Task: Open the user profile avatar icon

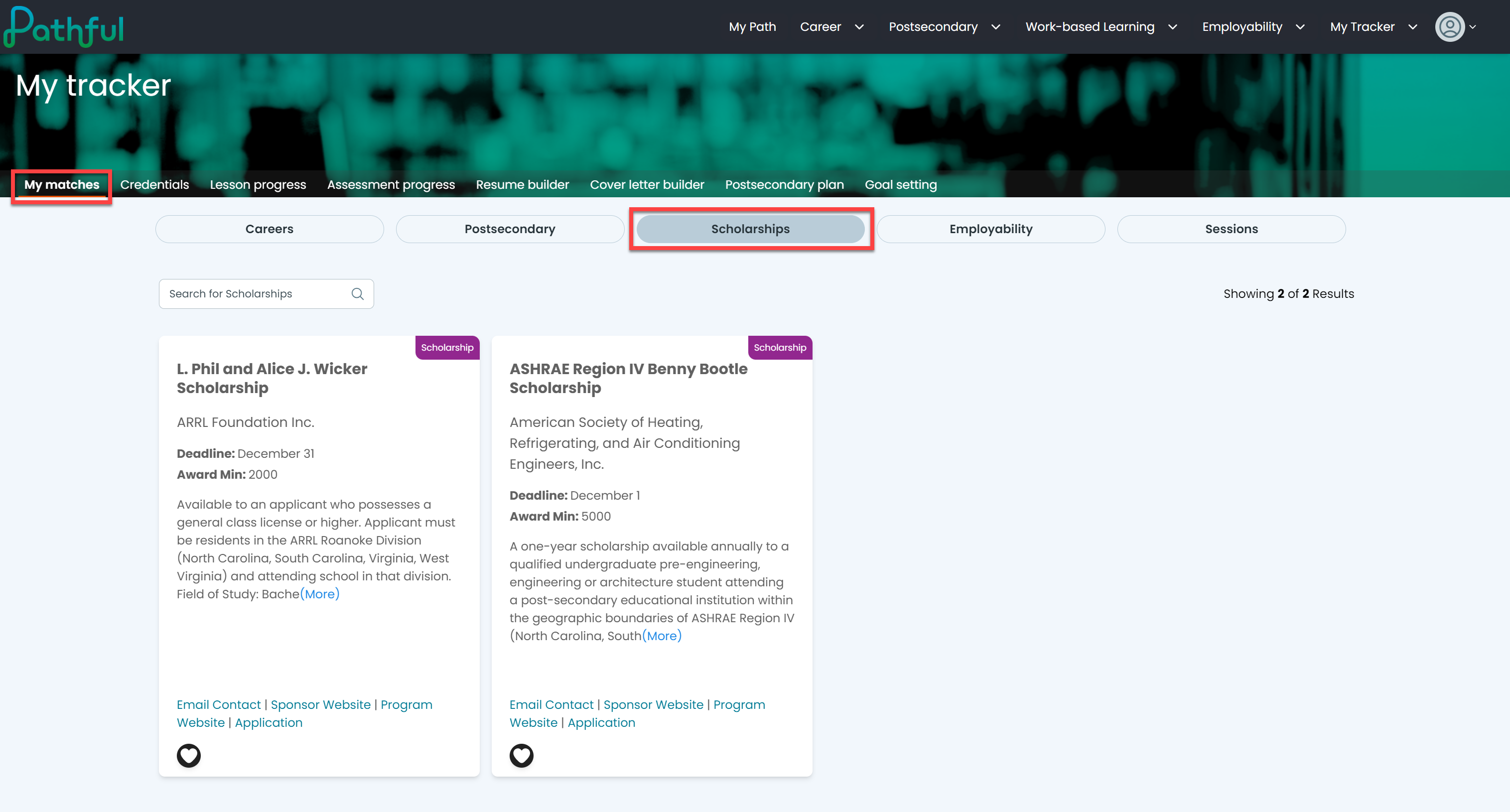Action: [x=1450, y=27]
